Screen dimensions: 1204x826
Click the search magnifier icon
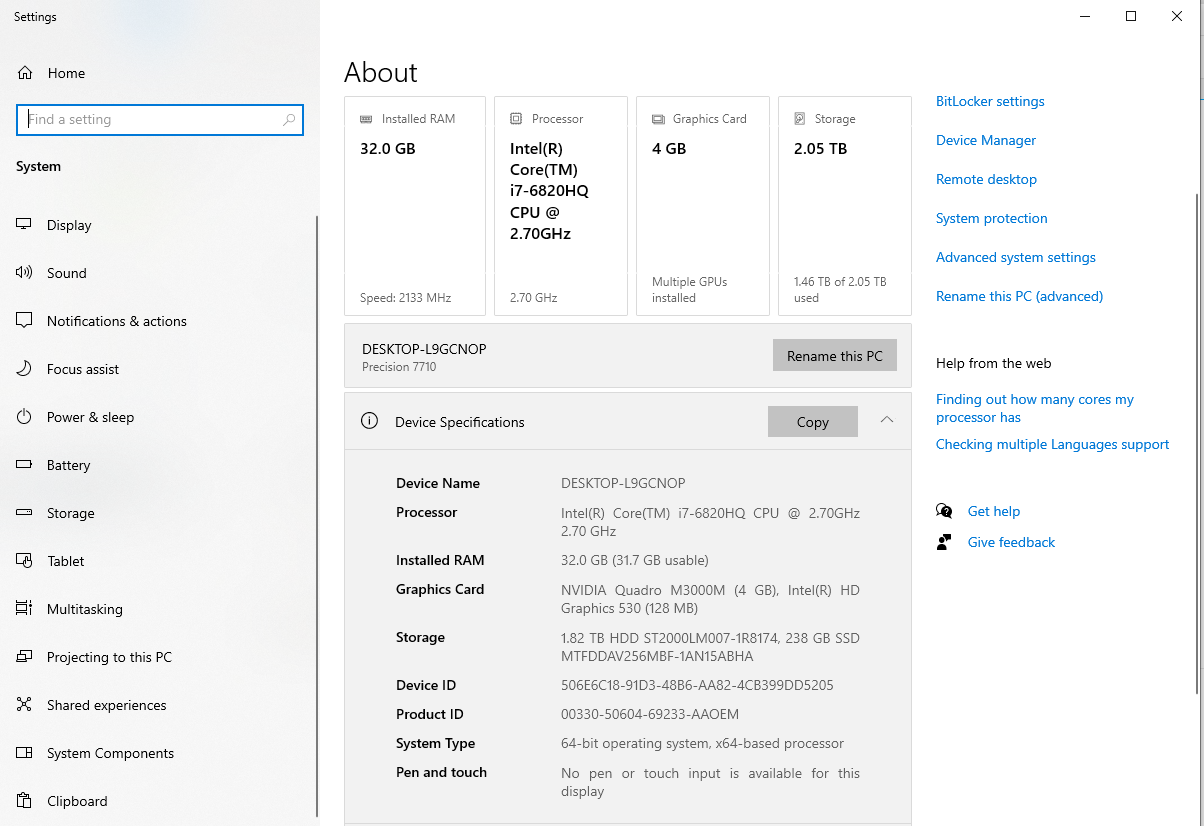tap(289, 120)
